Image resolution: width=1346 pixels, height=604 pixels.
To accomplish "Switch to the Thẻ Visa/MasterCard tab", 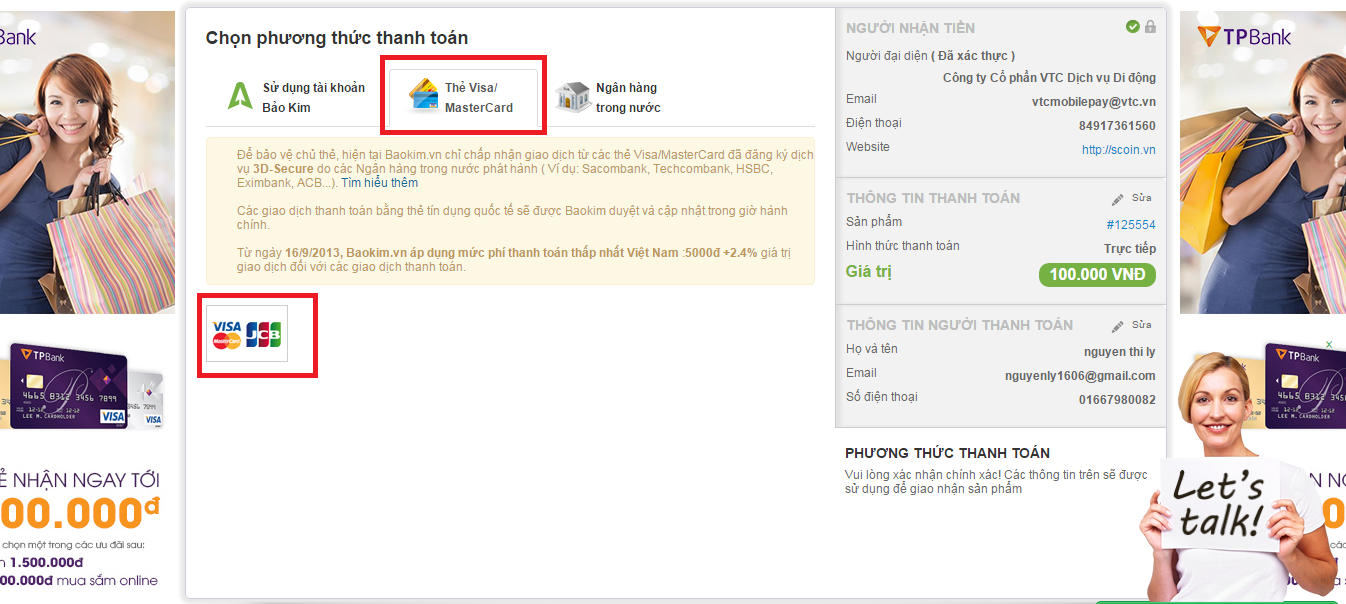I will (x=463, y=97).
